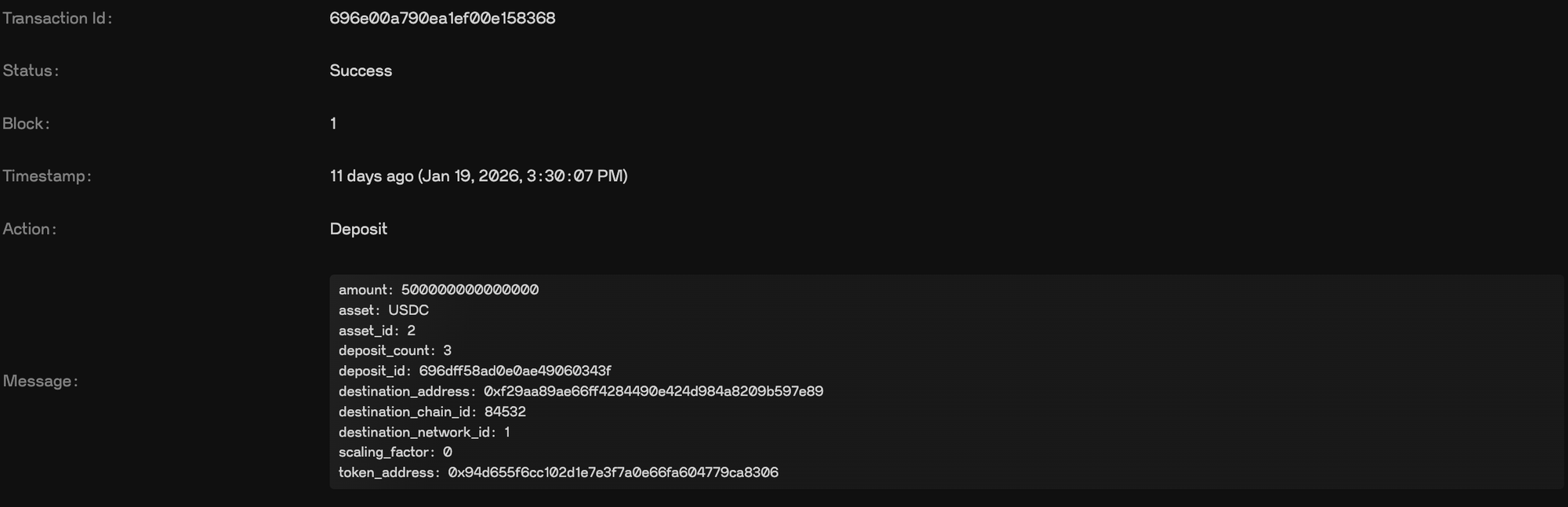Click the amount value in message
Screen dimensions: 1568x507
pyautogui.click(x=470, y=290)
